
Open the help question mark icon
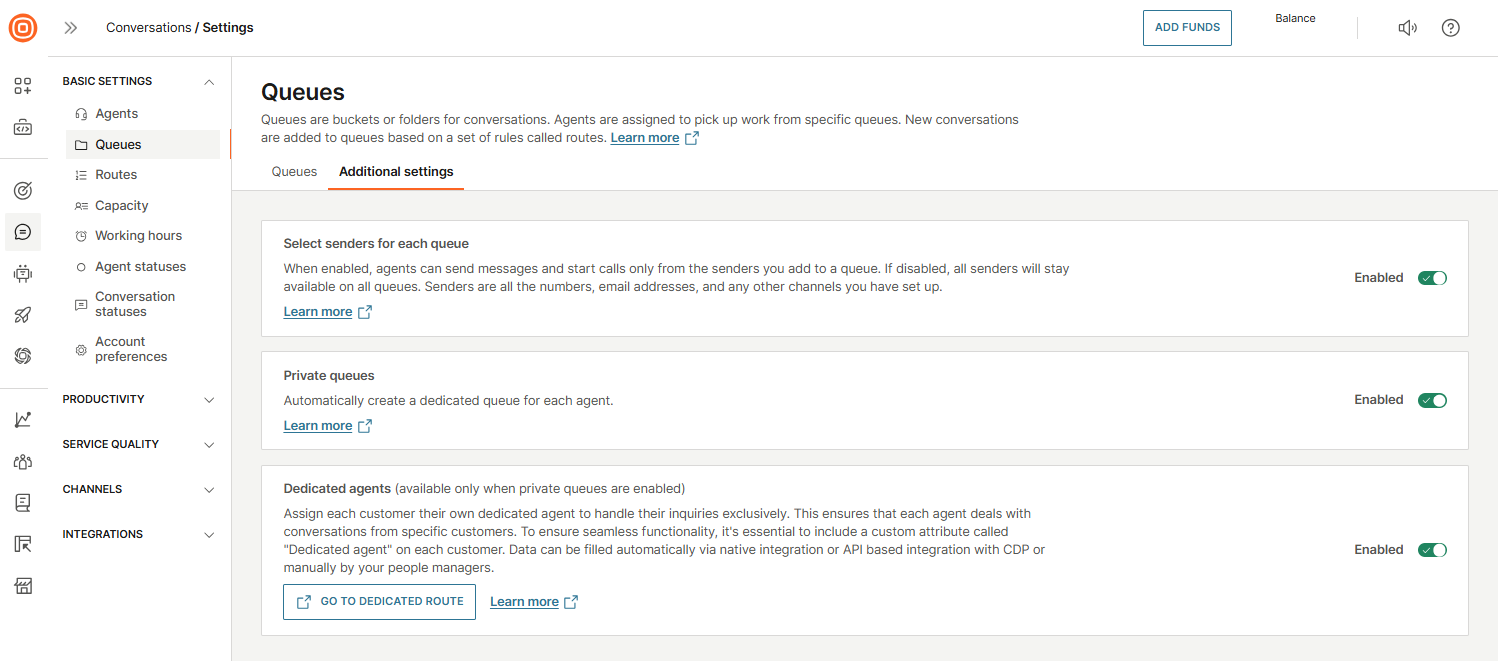pyautogui.click(x=1450, y=28)
